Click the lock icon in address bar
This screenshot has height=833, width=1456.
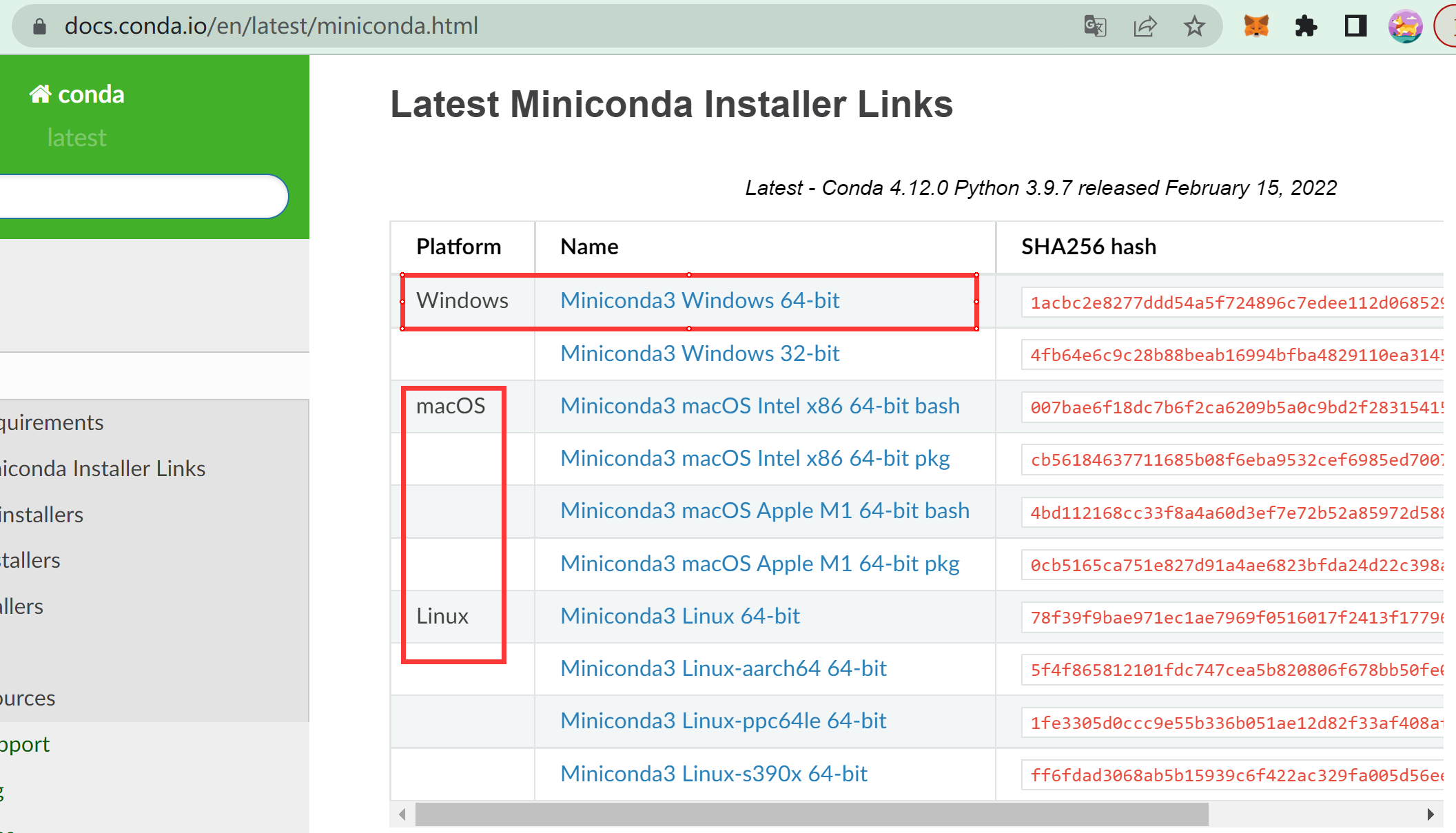(39, 26)
